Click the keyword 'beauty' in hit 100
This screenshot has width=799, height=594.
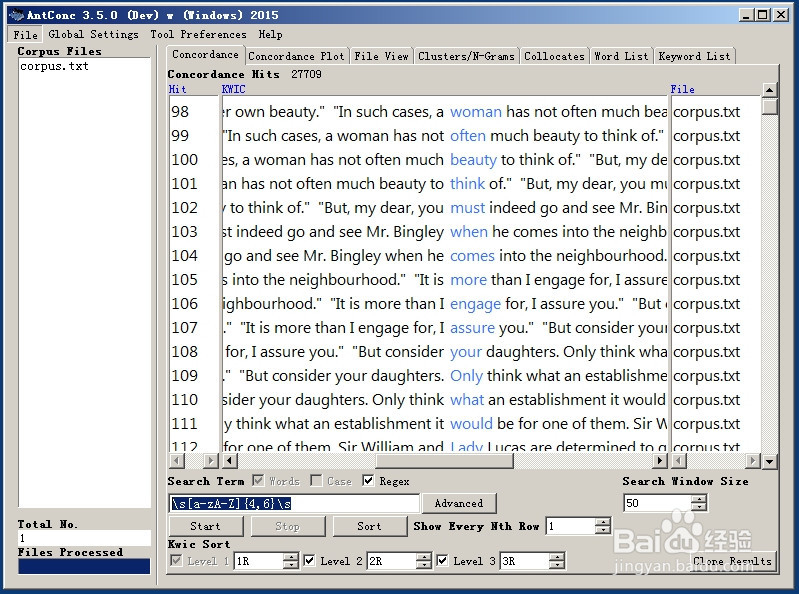point(473,160)
